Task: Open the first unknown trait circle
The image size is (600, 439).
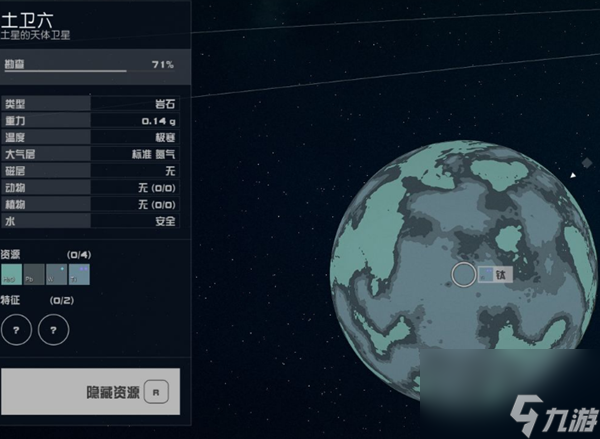Action: 16,330
